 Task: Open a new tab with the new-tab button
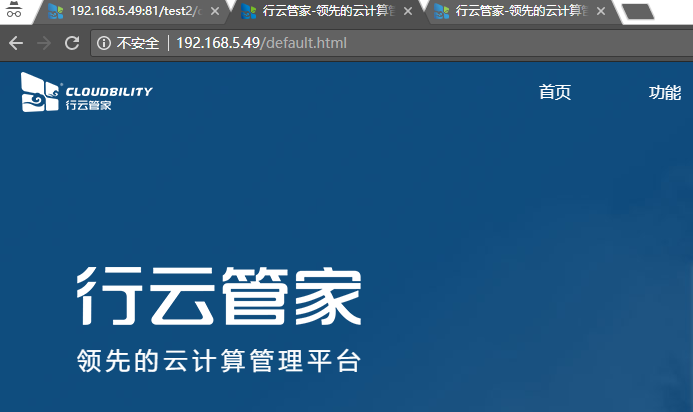tap(638, 11)
